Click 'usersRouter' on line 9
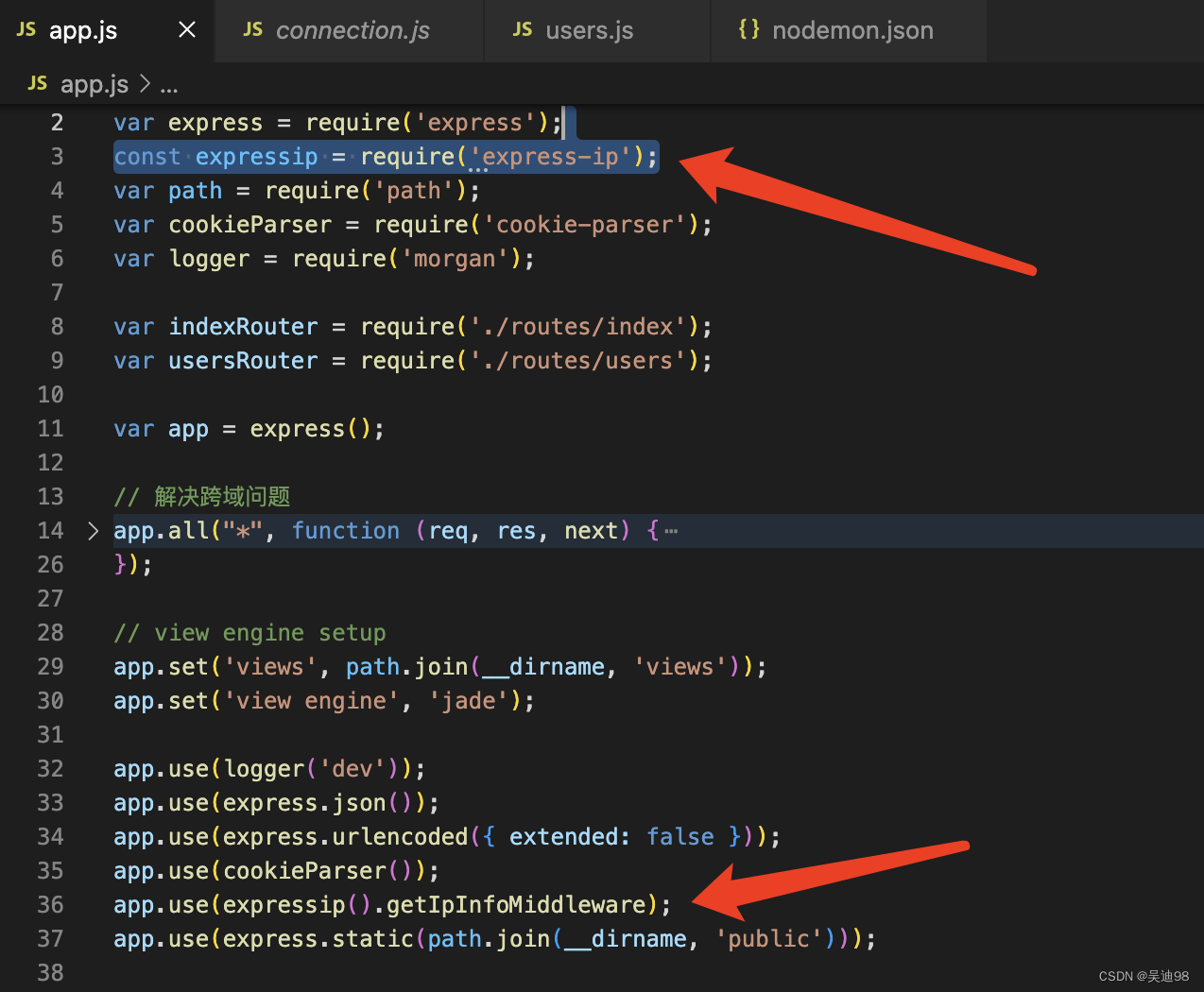 tap(243, 361)
